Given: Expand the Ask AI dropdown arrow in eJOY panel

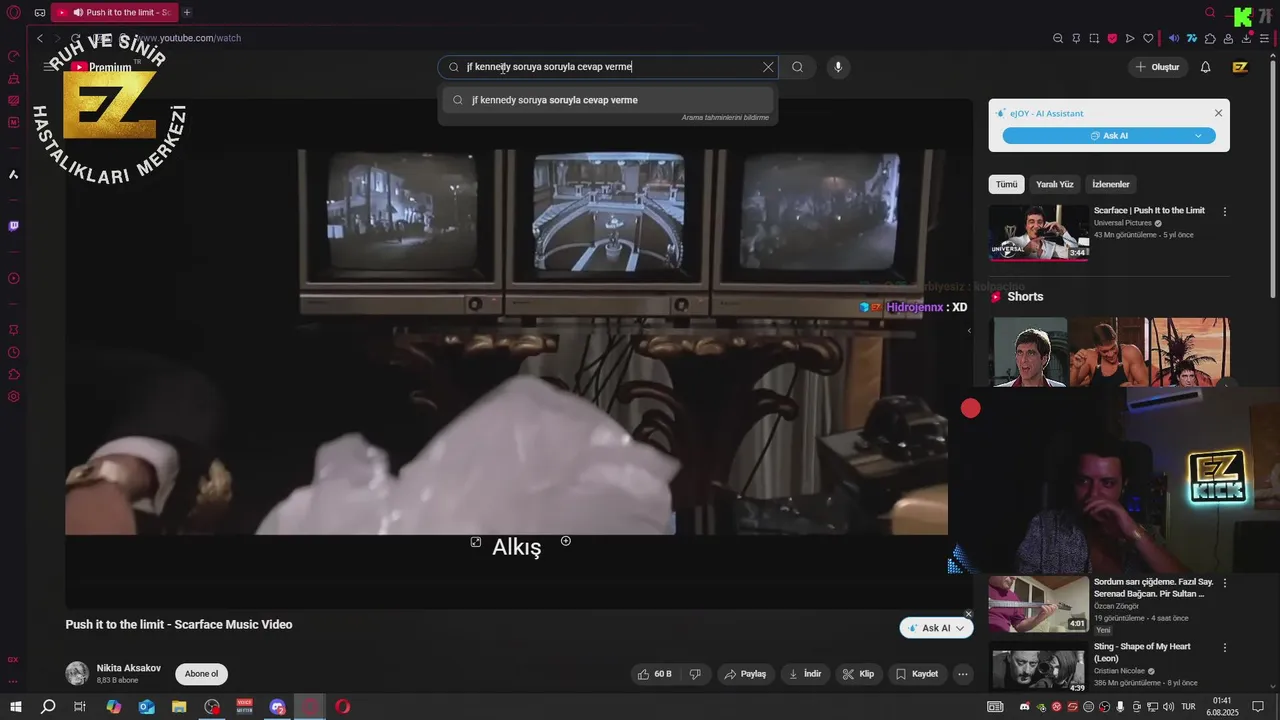Looking at the screenshot, I should click(x=1198, y=136).
